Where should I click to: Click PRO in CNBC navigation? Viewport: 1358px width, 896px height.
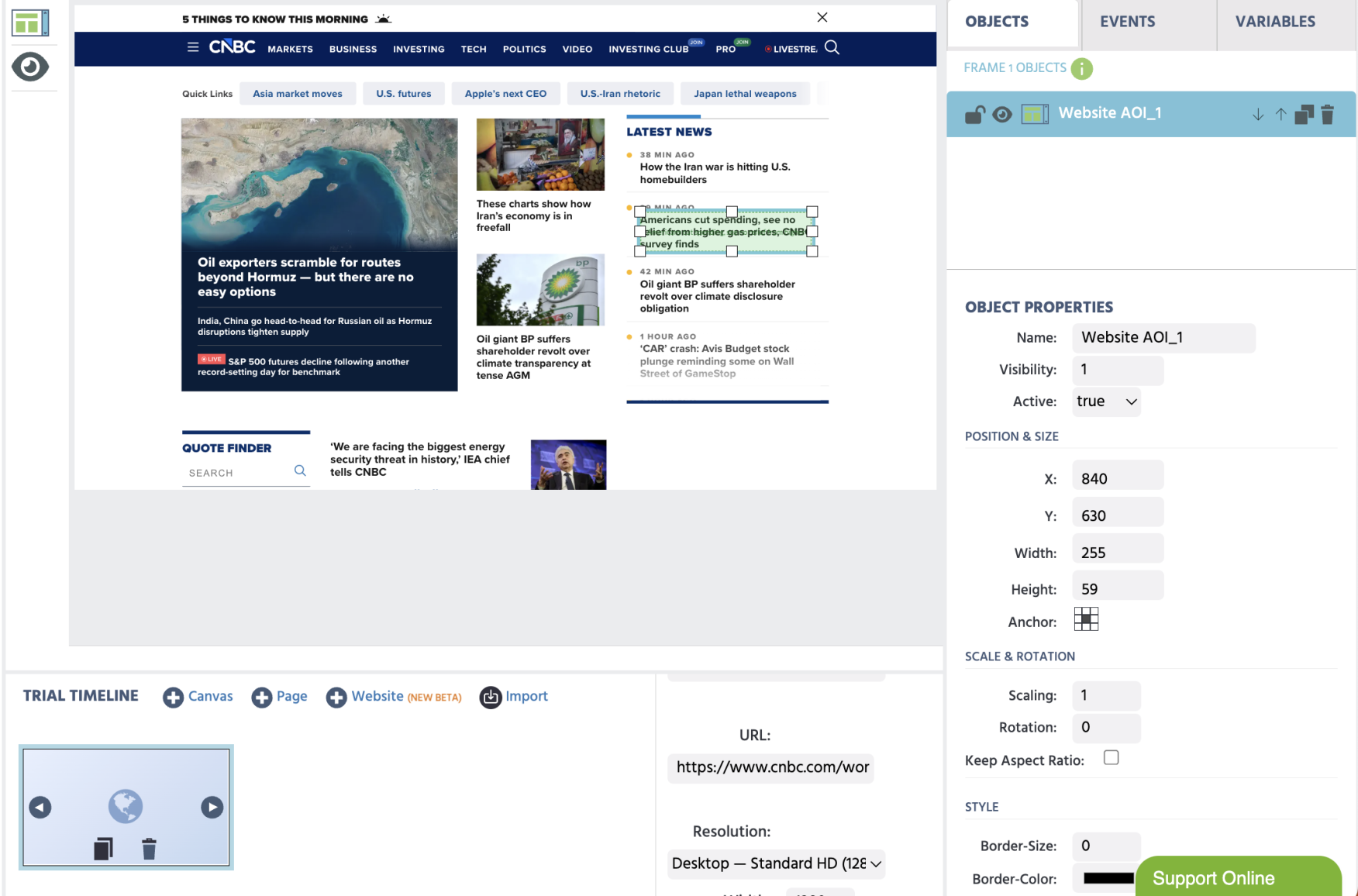726,49
